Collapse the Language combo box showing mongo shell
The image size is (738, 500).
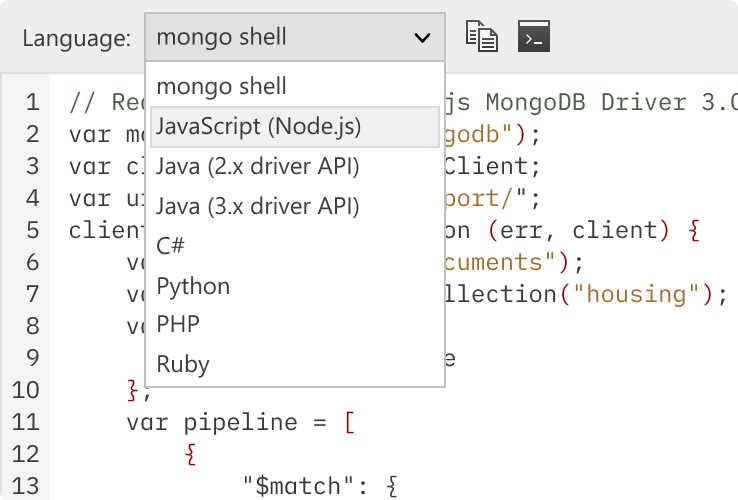point(295,37)
